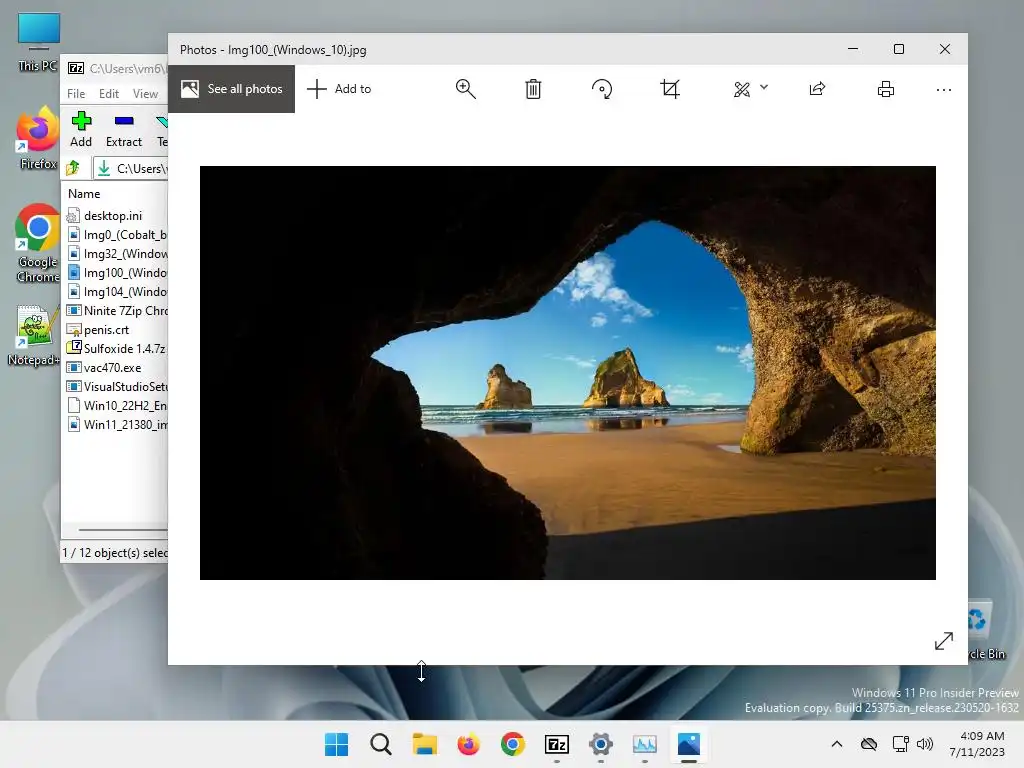
Task: Click the cloud sync tray icon
Action: pos(869,744)
